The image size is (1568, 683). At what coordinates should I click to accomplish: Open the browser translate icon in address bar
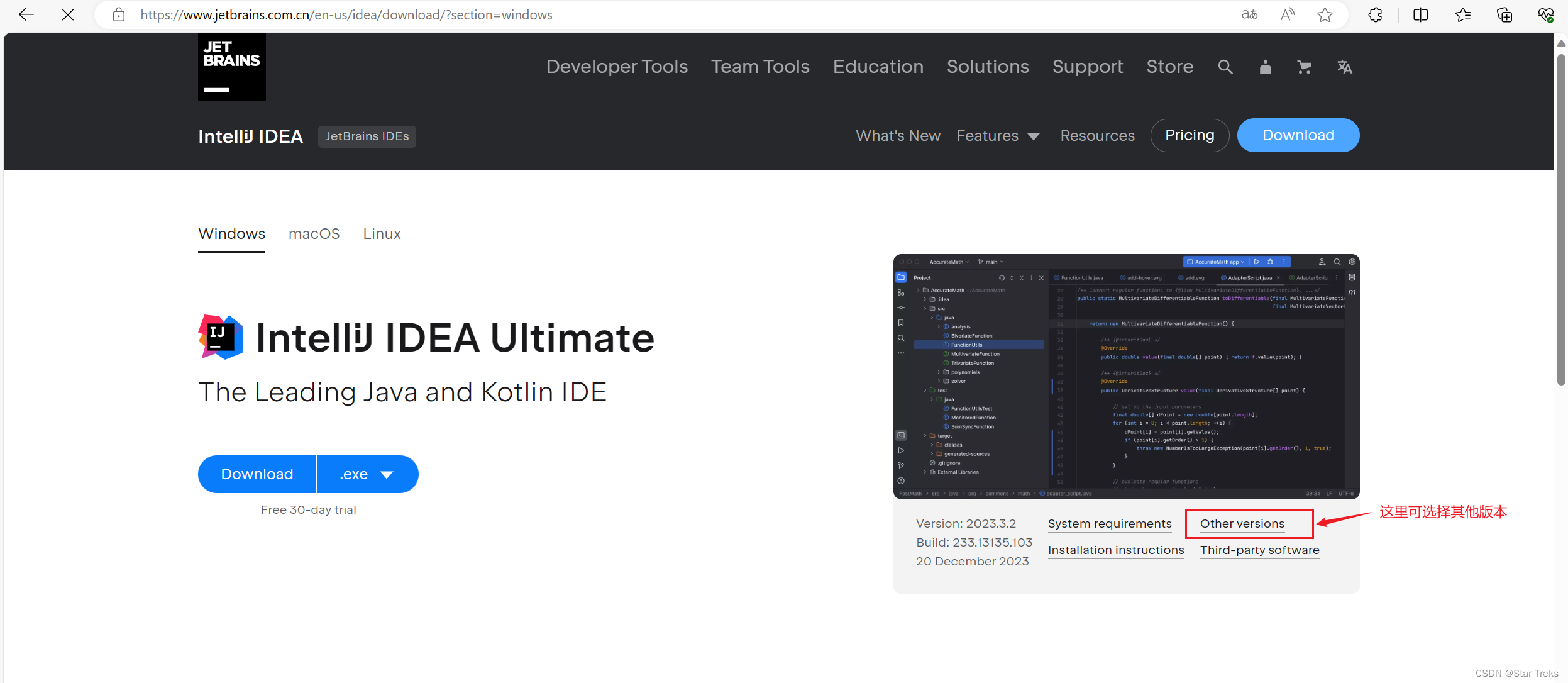click(1250, 14)
